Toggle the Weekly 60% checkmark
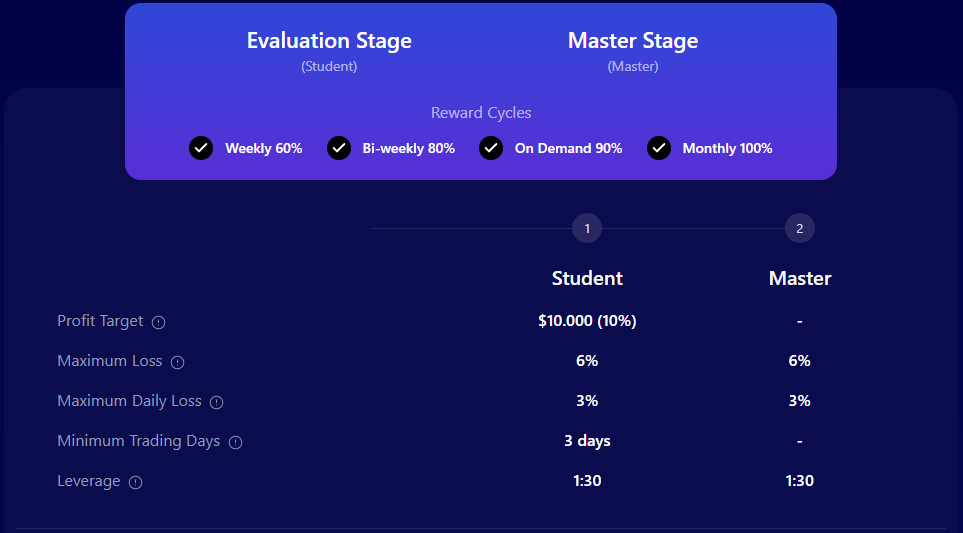 tap(201, 148)
